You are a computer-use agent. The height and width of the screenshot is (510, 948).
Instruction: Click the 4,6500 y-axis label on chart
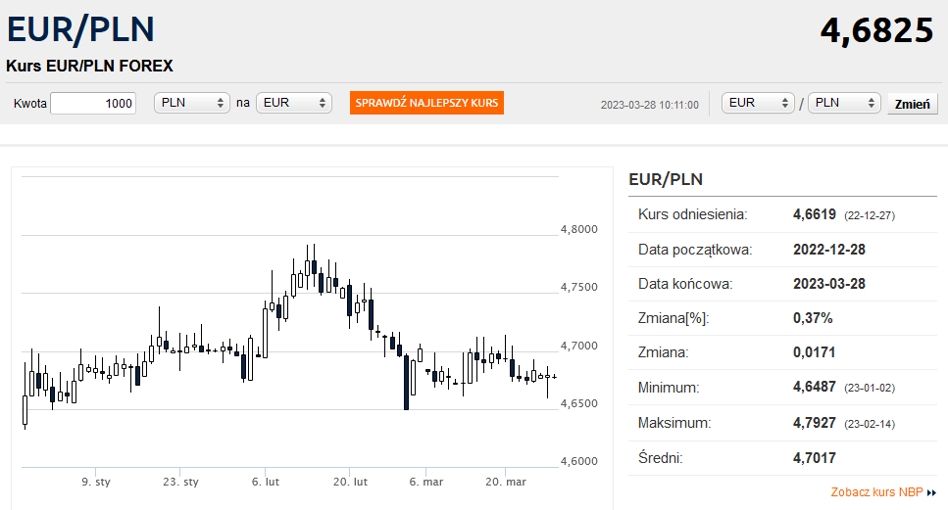pyautogui.click(x=579, y=403)
